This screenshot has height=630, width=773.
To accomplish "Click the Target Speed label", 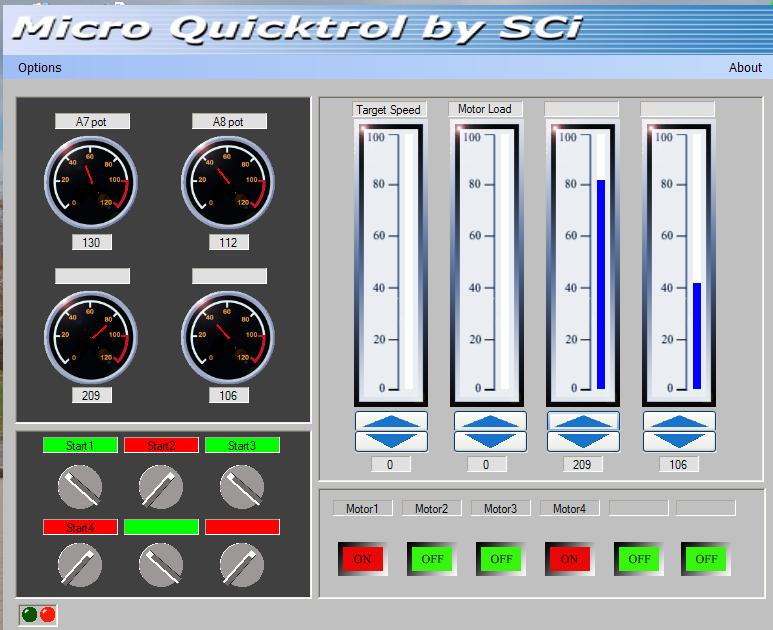I will coord(389,109).
